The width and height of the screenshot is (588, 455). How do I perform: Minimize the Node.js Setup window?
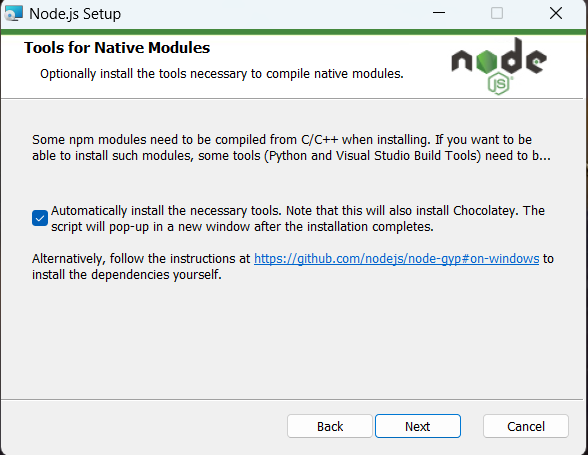pyautogui.click(x=439, y=13)
